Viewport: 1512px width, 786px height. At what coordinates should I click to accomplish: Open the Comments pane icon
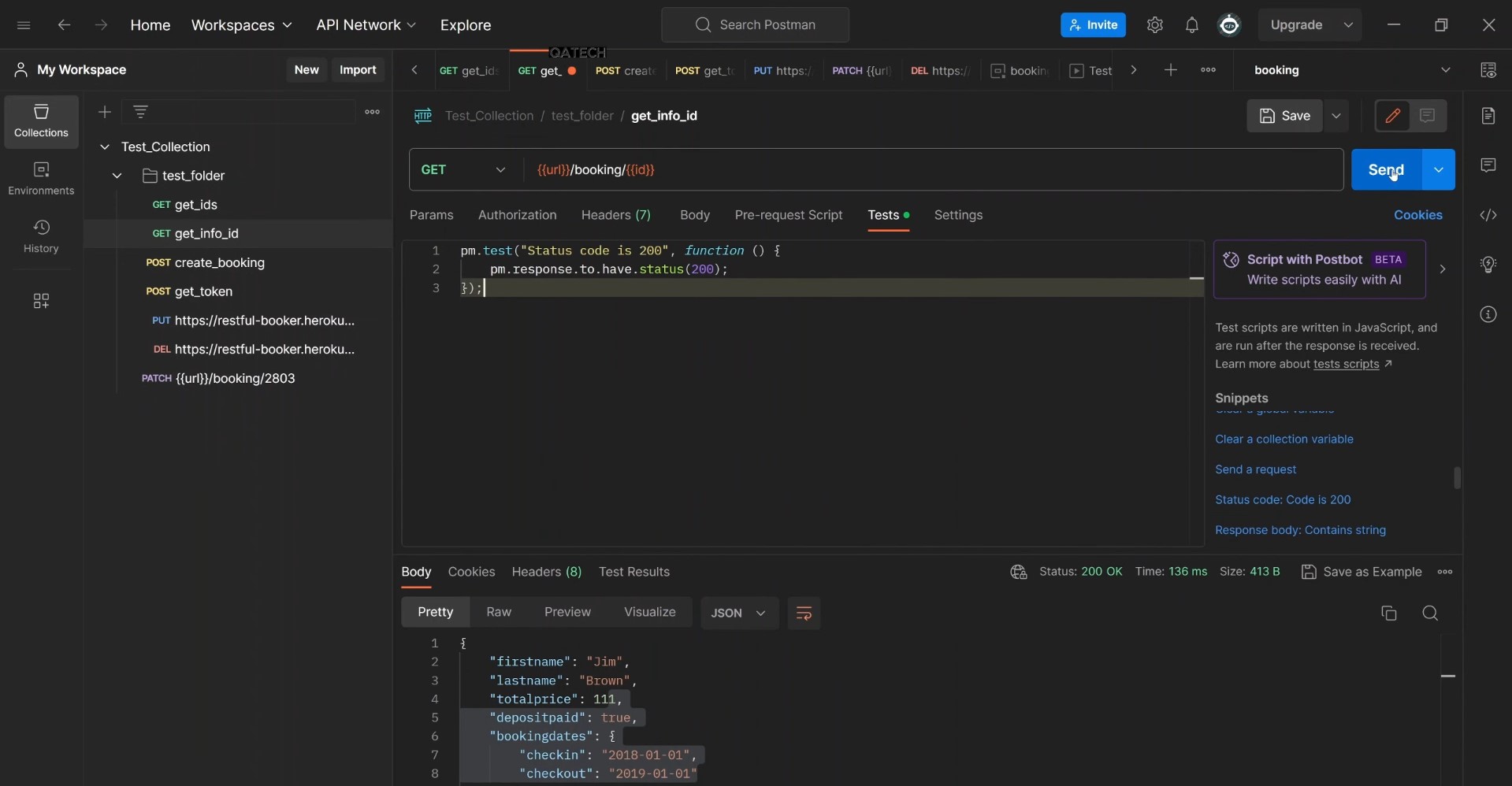coord(1488,165)
